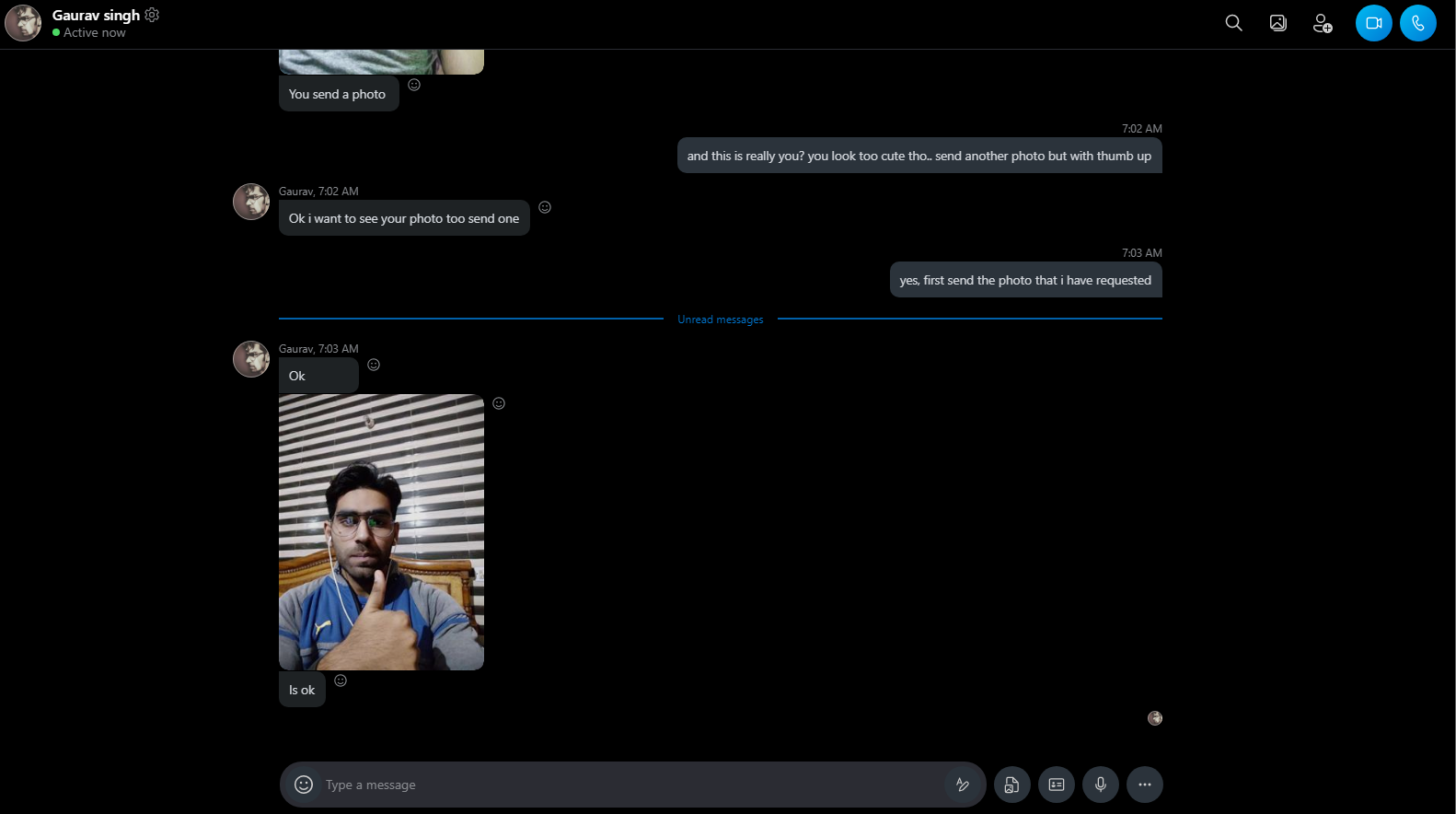Click the message formatting pen icon

962,785
